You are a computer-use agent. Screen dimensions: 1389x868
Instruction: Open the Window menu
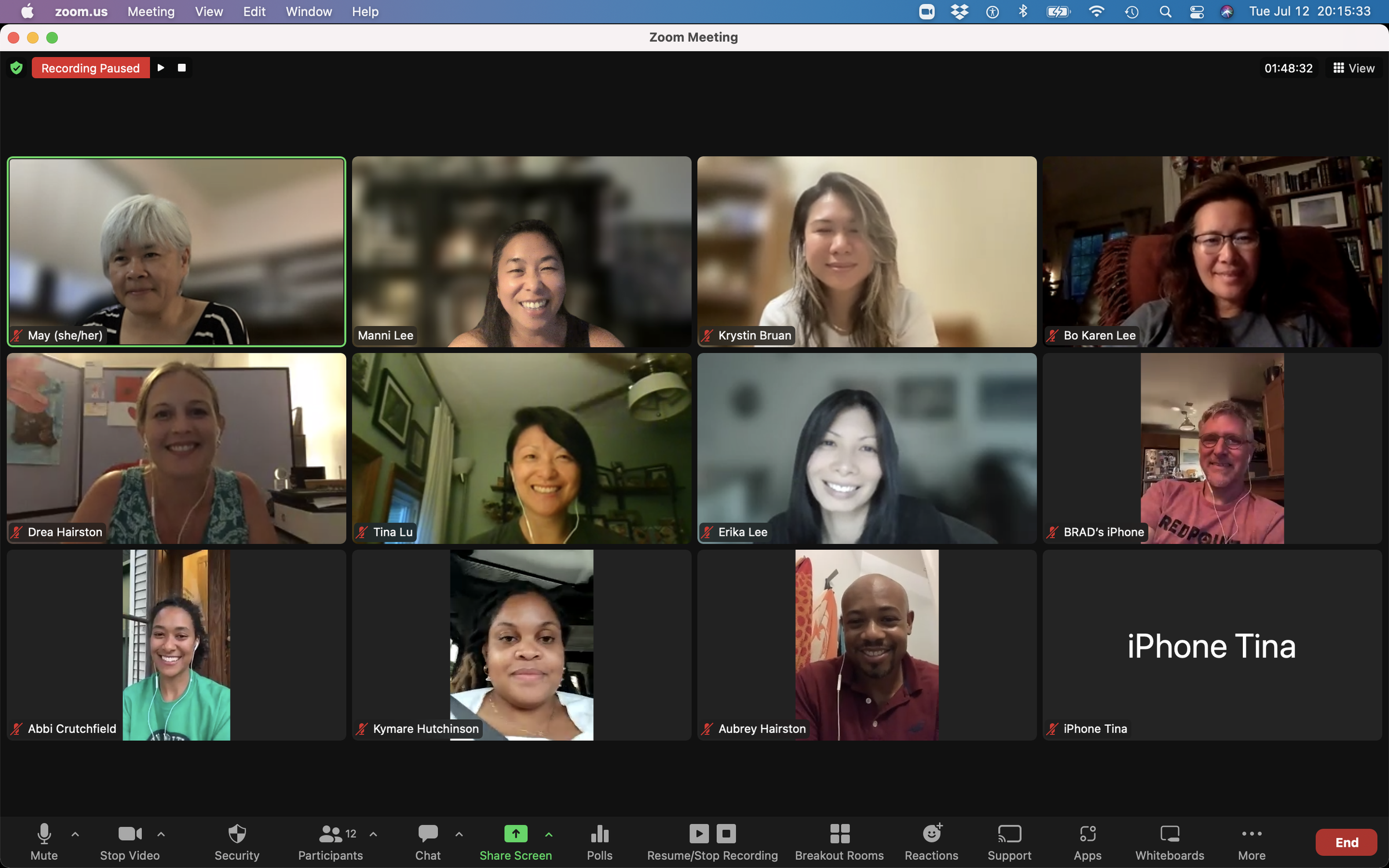click(x=308, y=12)
